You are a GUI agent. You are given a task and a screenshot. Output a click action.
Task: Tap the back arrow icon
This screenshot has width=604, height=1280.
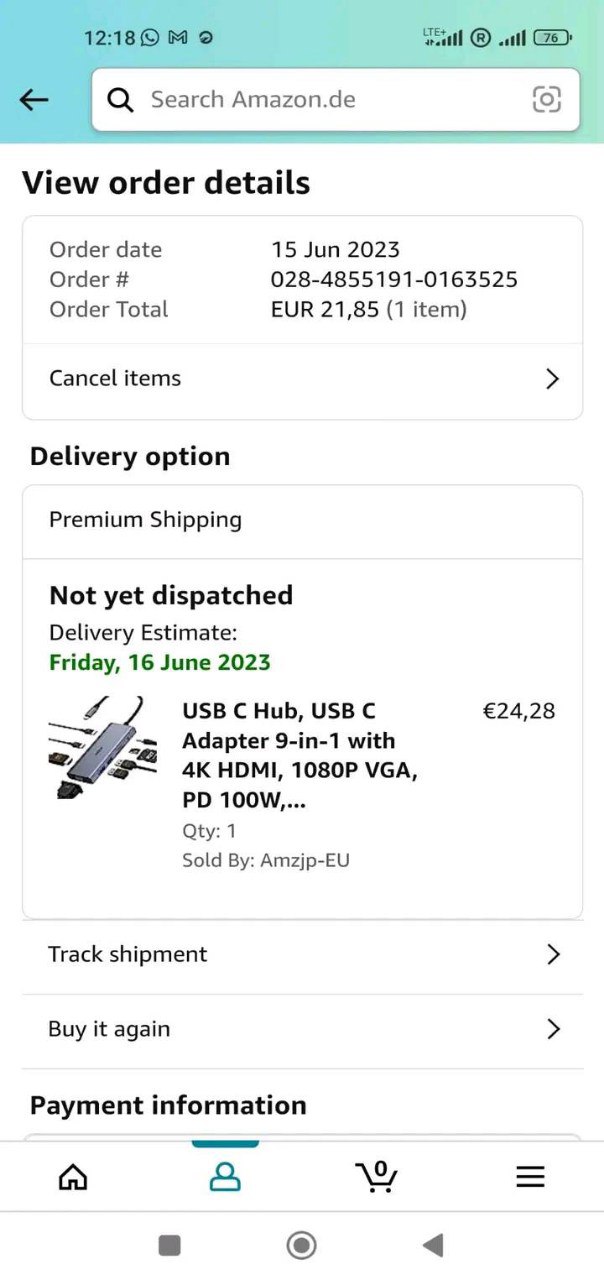[34, 99]
